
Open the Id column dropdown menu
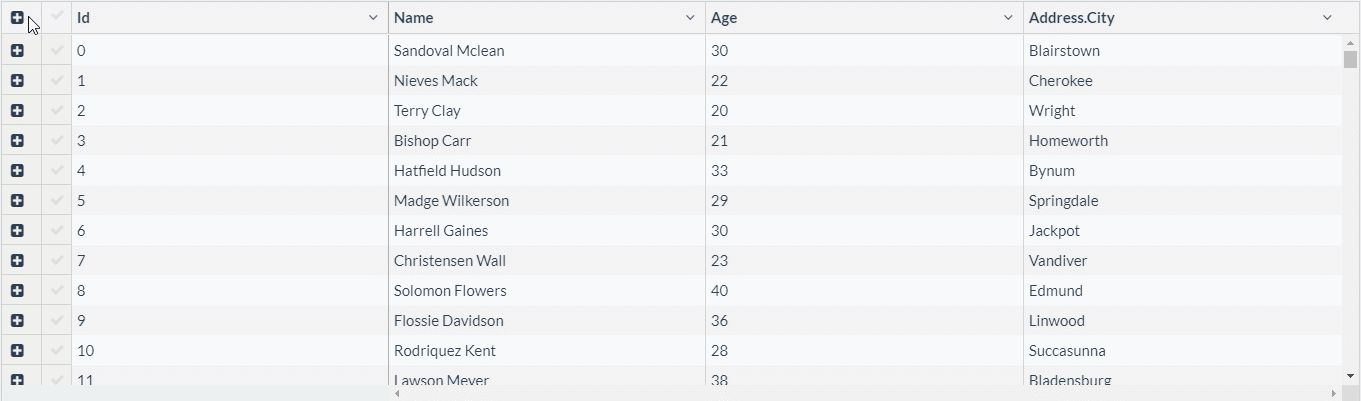(x=373, y=18)
